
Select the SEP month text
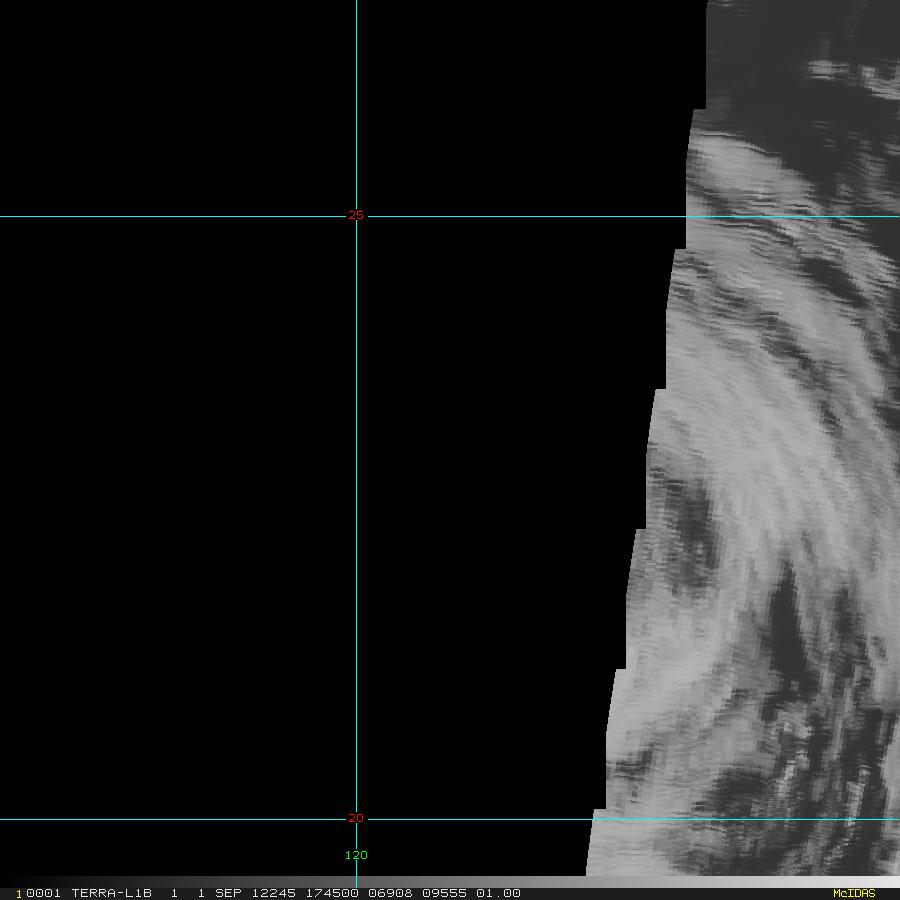click(228, 893)
